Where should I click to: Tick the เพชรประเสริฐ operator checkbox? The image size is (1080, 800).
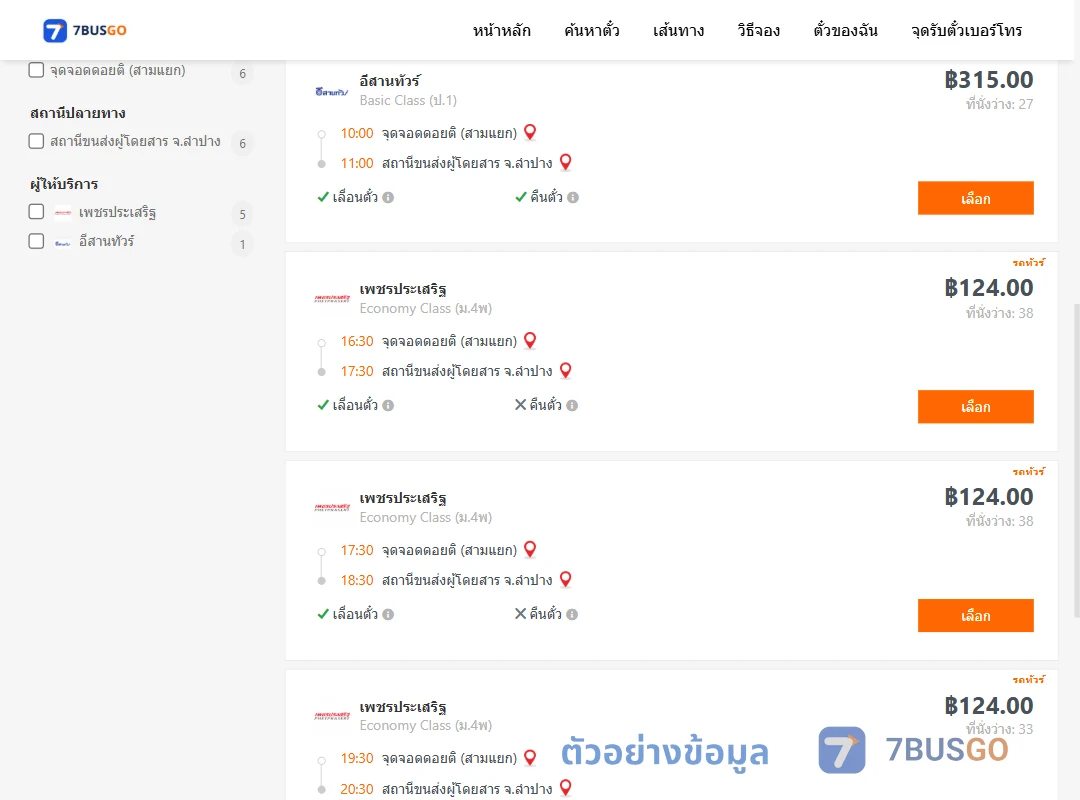click(37, 212)
